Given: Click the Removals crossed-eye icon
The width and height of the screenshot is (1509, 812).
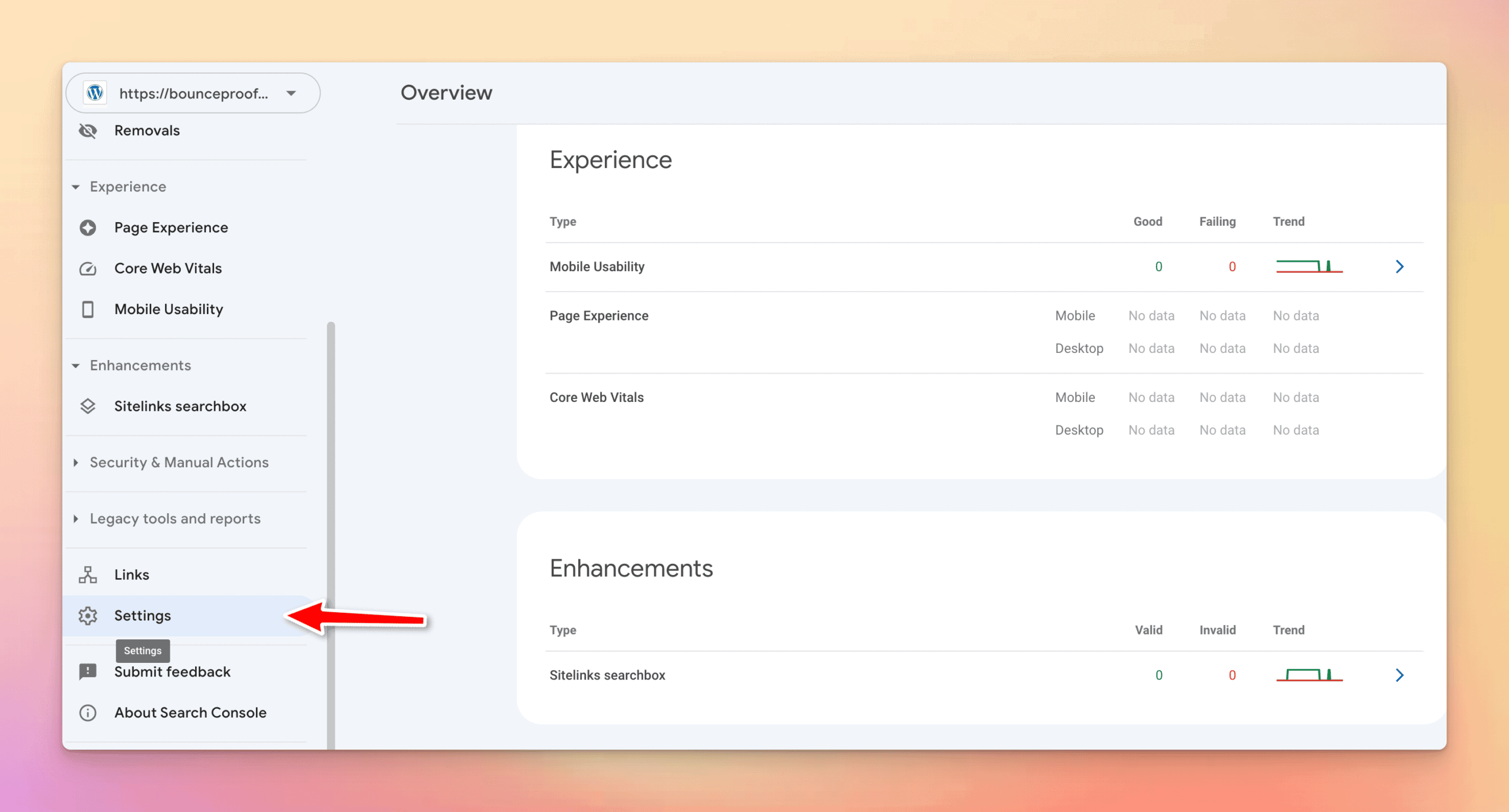Looking at the screenshot, I should (x=88, y=131).
